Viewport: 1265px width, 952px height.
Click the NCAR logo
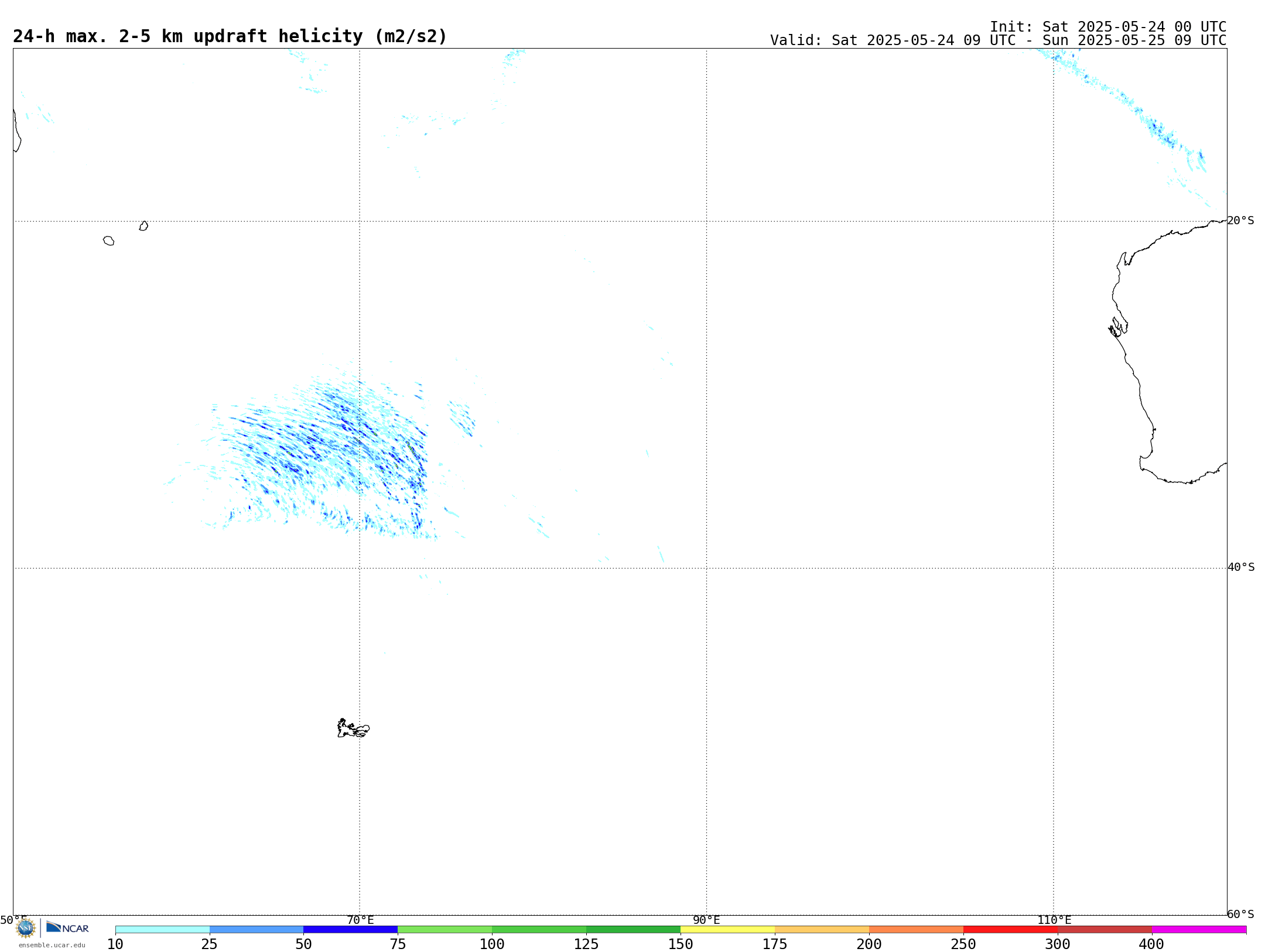coord(67,927)
